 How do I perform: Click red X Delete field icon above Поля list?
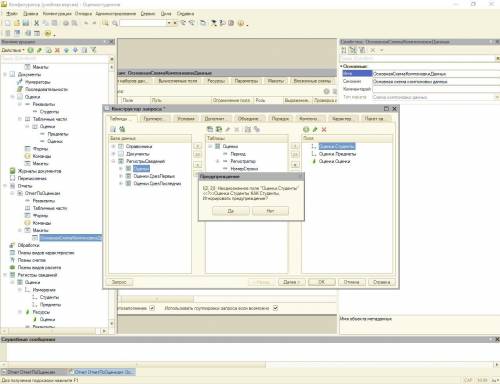pos(324,129)
